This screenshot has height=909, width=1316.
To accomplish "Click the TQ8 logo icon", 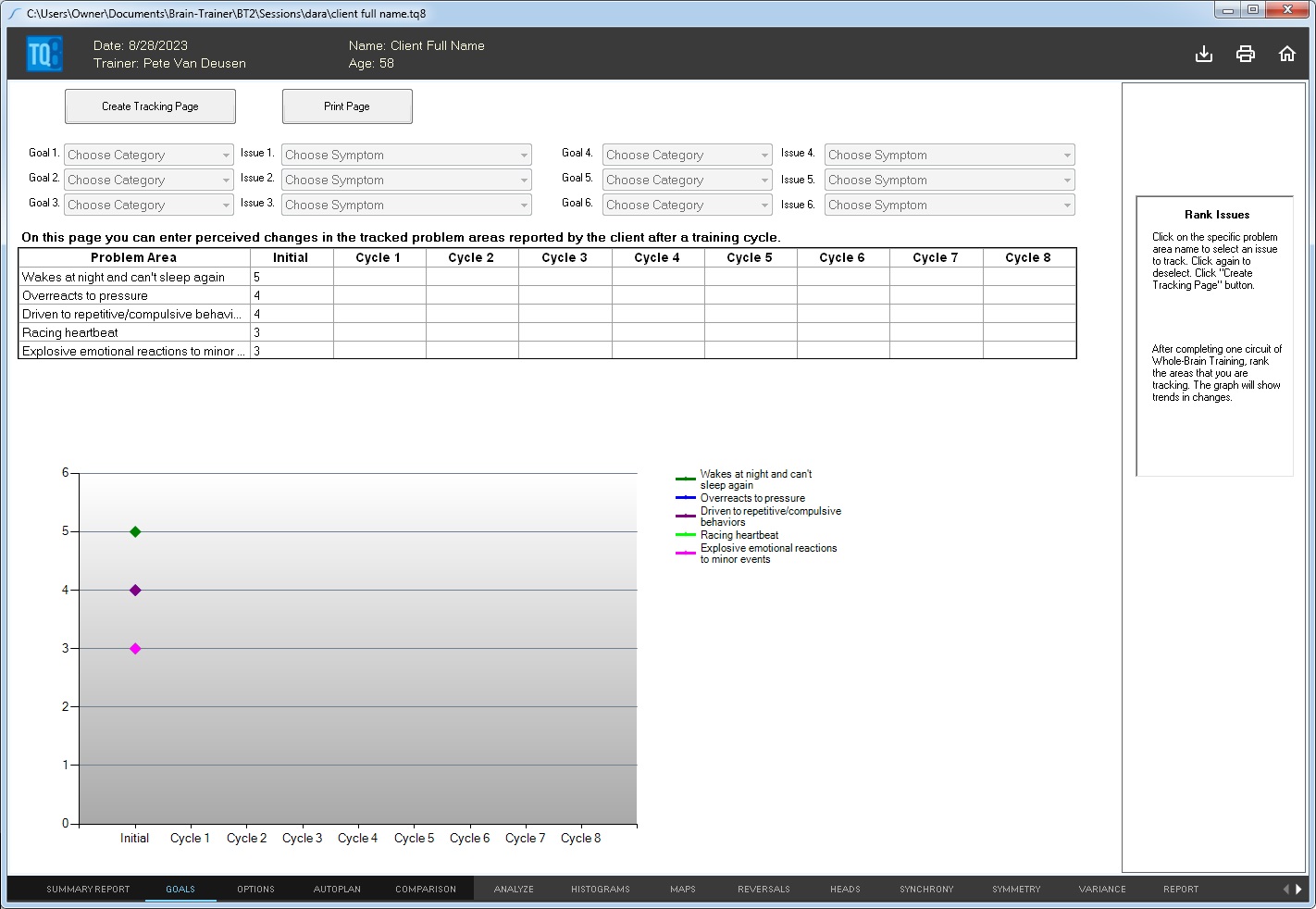I will click(x=44, y=54).
